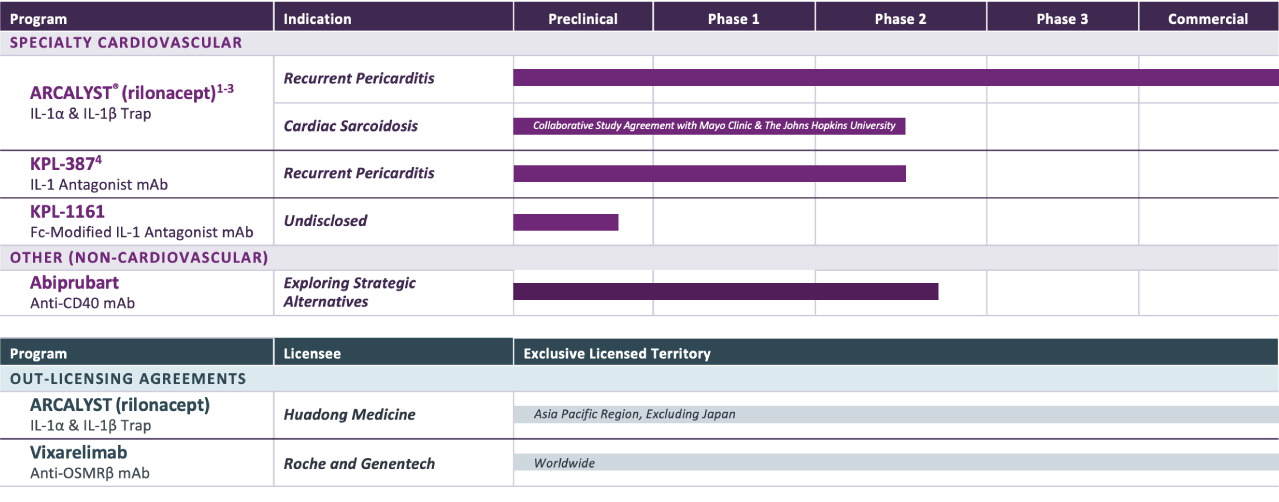Screen dimensions: 1279x502
Task: Select the Abiprubart program entry
Action: (x=74, y=283)
